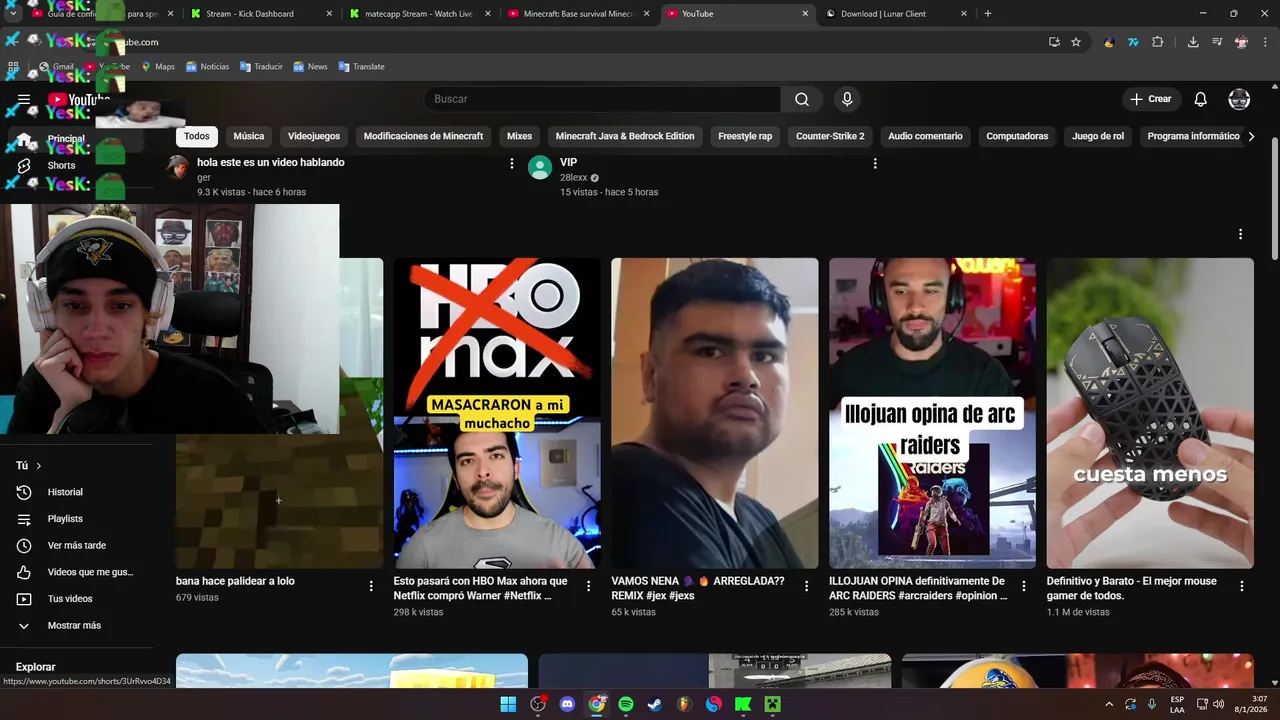The height and width of the screenshot is (720, 1280).
Task: Open Windows Start button
Action: [508, 704]
